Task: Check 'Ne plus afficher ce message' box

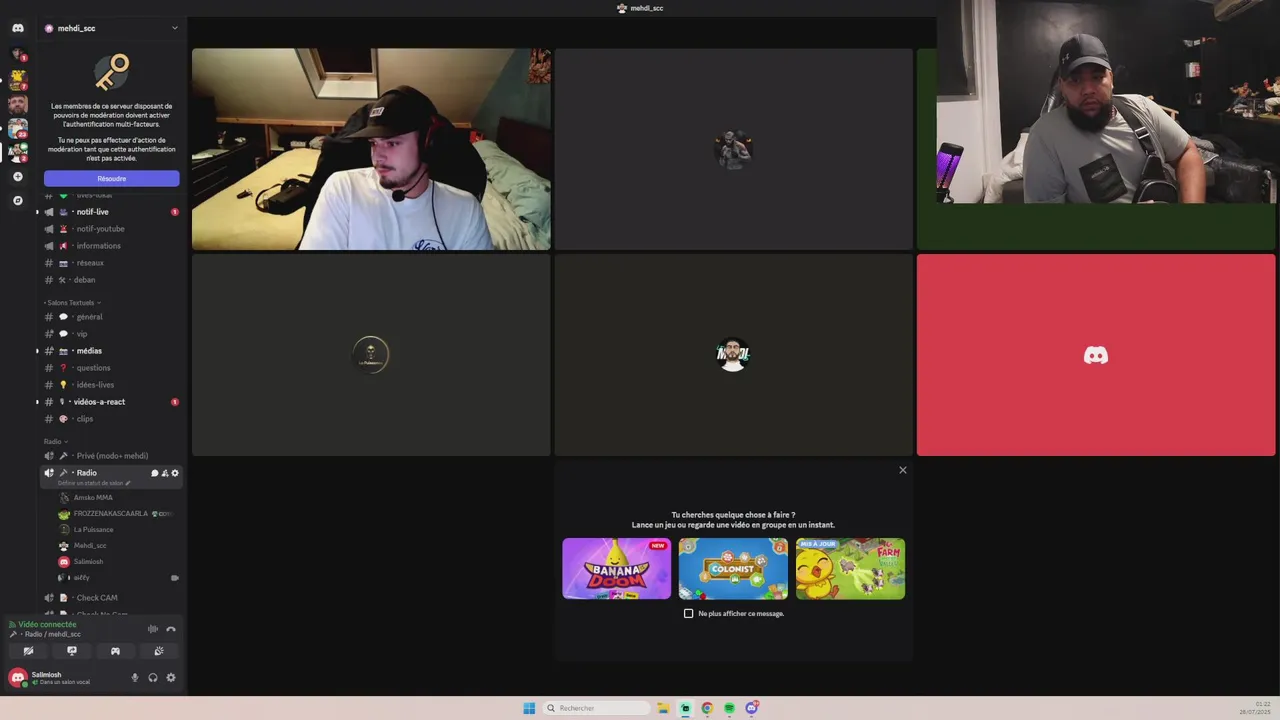Action: [688, 613]
